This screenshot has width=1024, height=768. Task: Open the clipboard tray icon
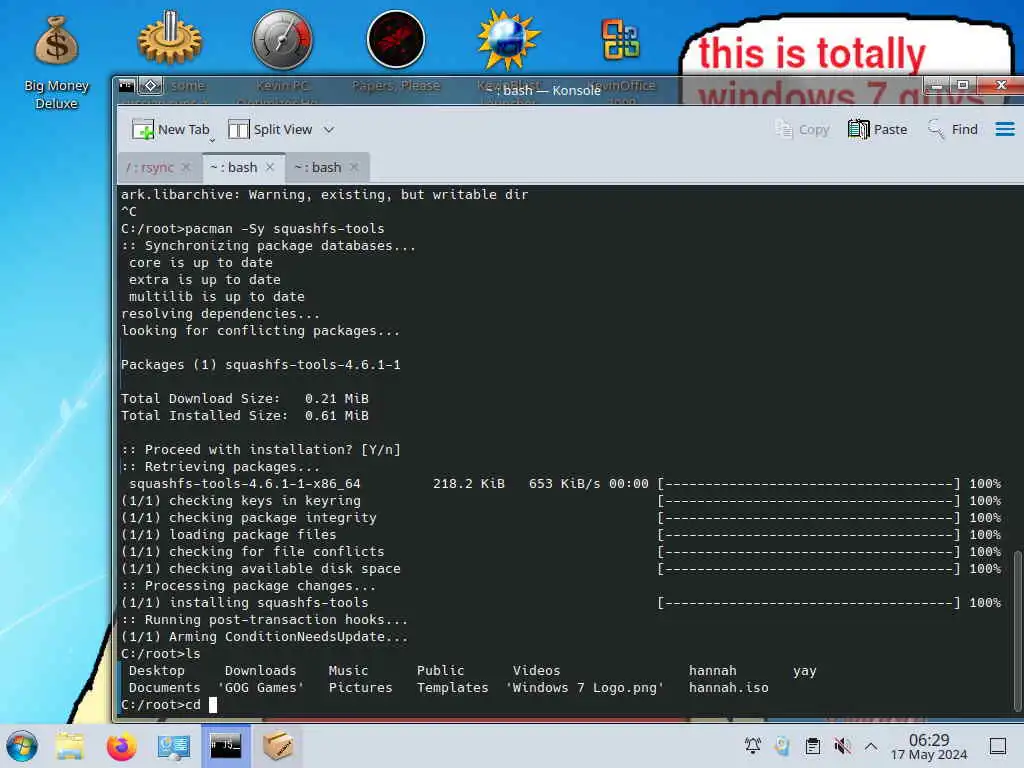pos(812,745)
